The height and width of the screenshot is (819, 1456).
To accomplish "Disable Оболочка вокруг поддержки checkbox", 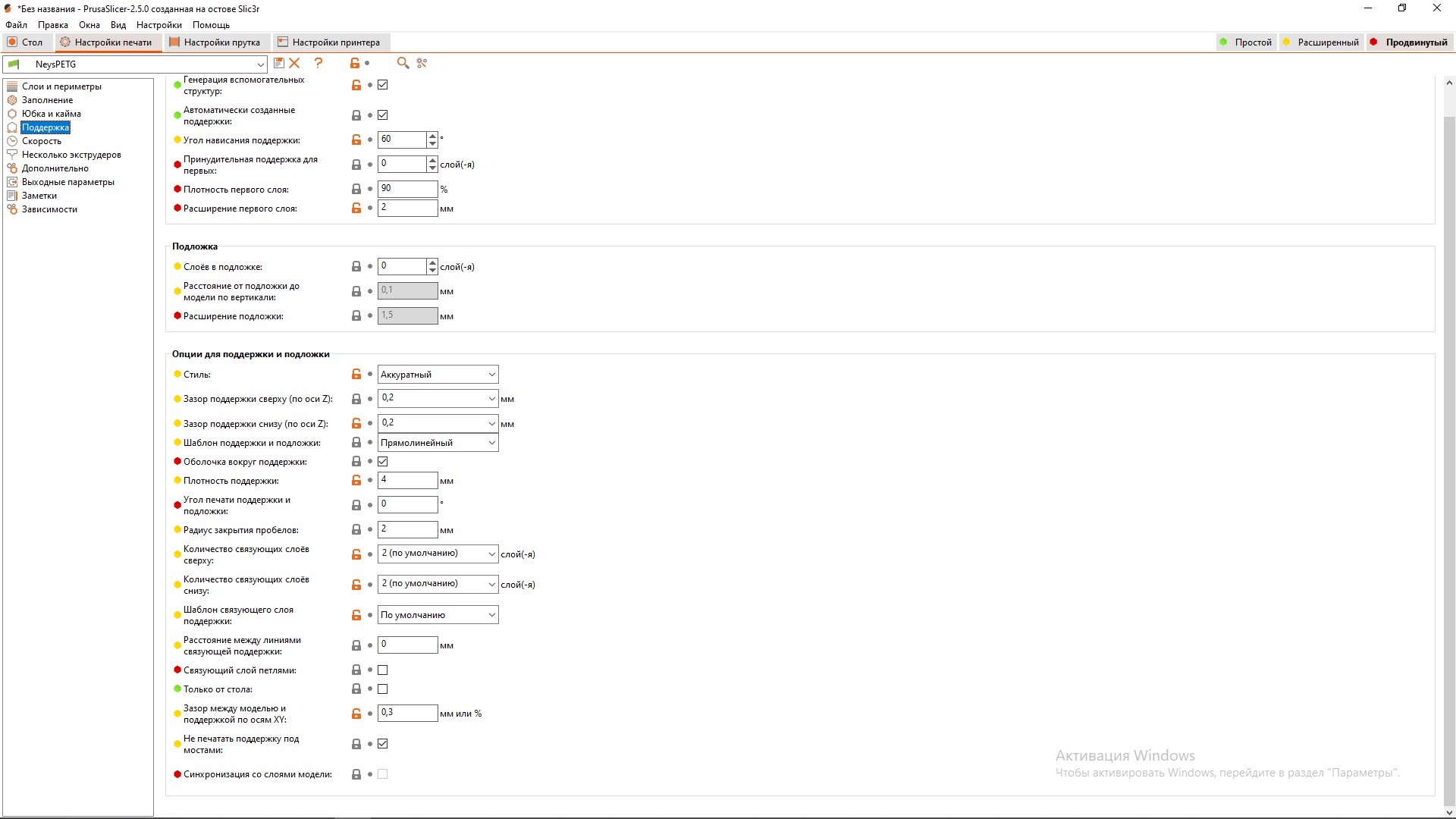I will (383, 462).
